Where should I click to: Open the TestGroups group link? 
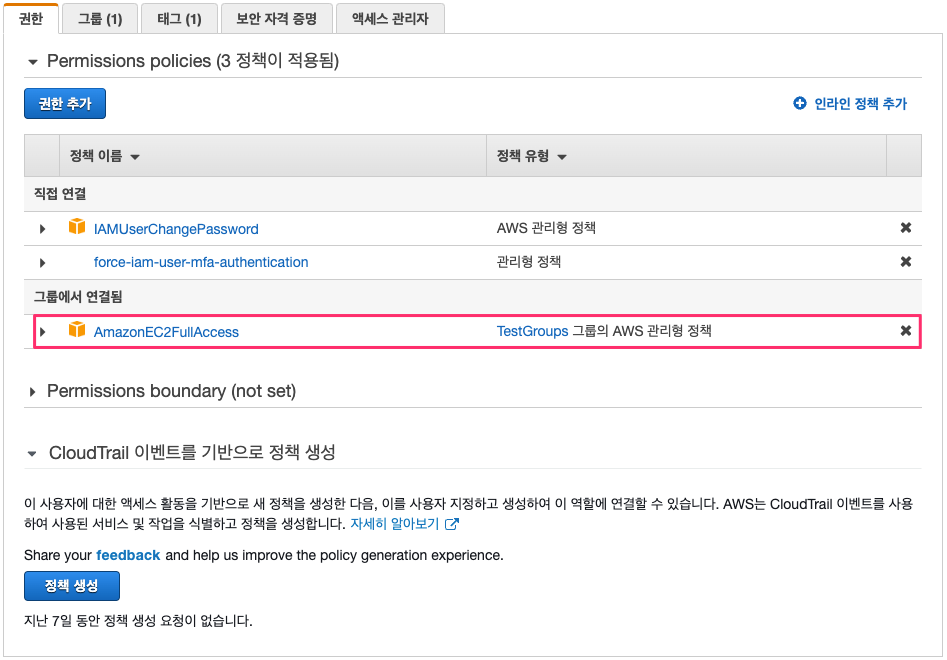pos(532,331)
